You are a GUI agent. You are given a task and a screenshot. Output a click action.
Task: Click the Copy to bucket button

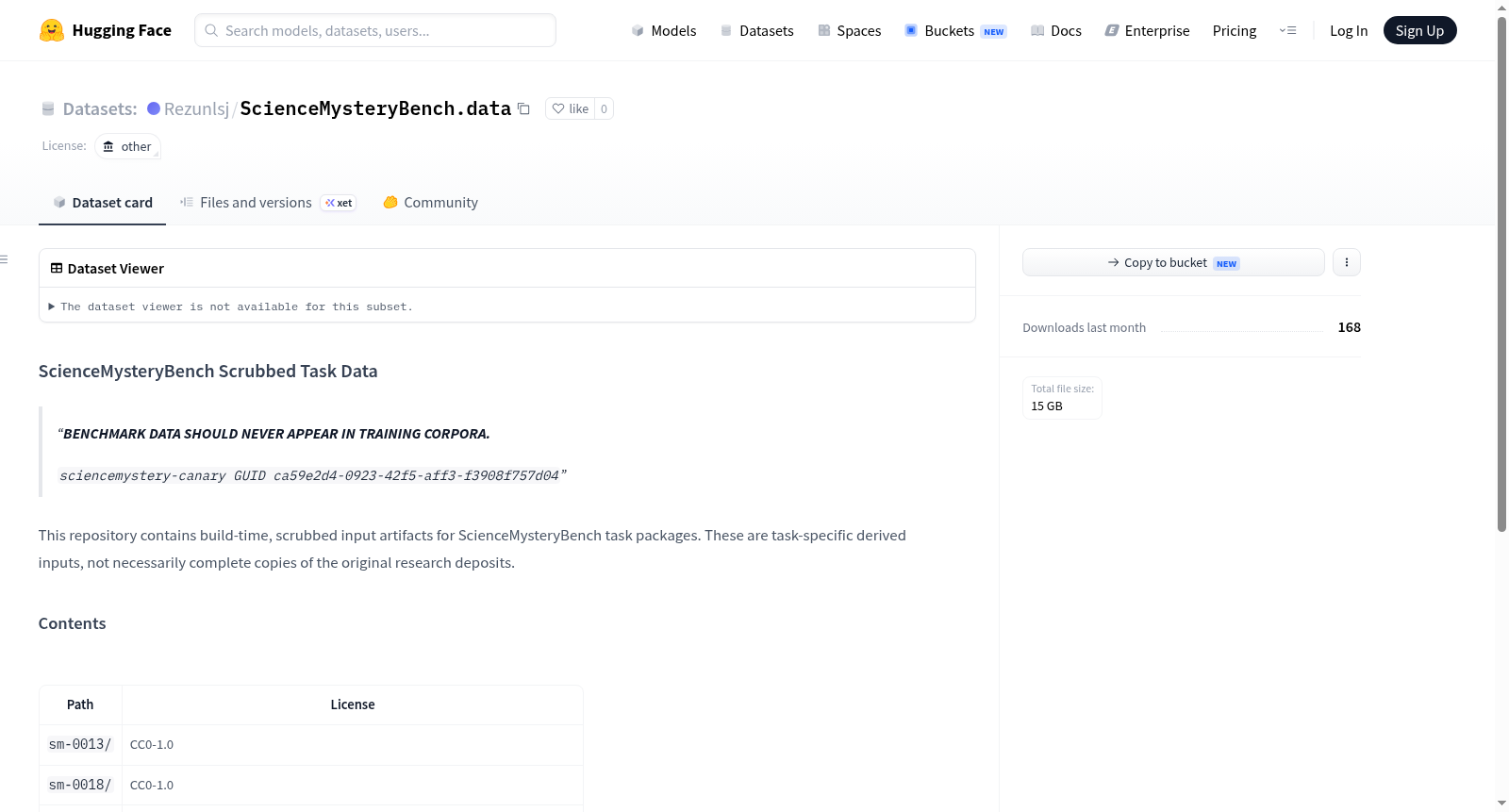(1173, 262)
